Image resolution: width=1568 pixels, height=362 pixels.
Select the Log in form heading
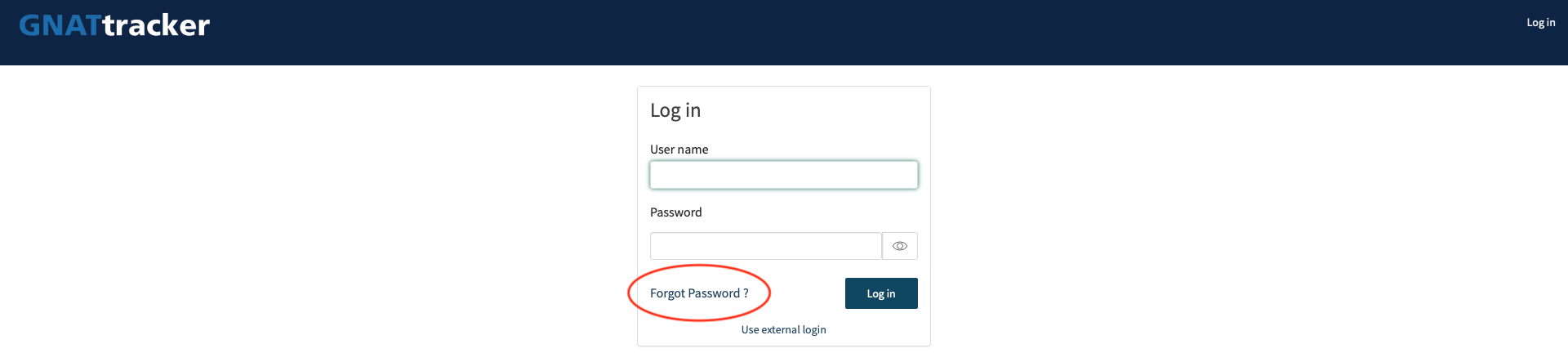click(675, 110)
